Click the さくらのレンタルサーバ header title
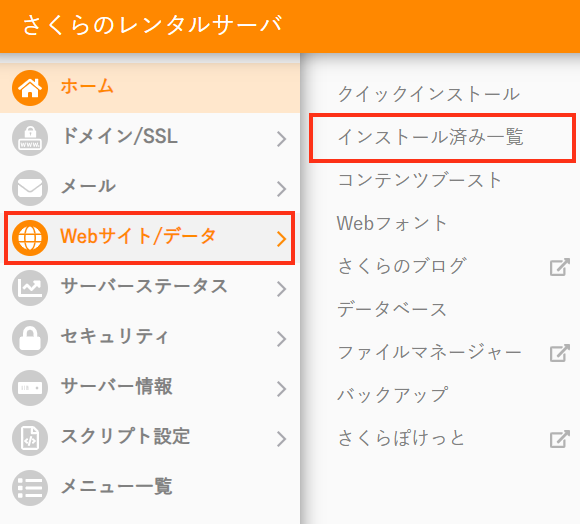Image resolution: width=580 pixels, height=524 pixels. (153, 25)
